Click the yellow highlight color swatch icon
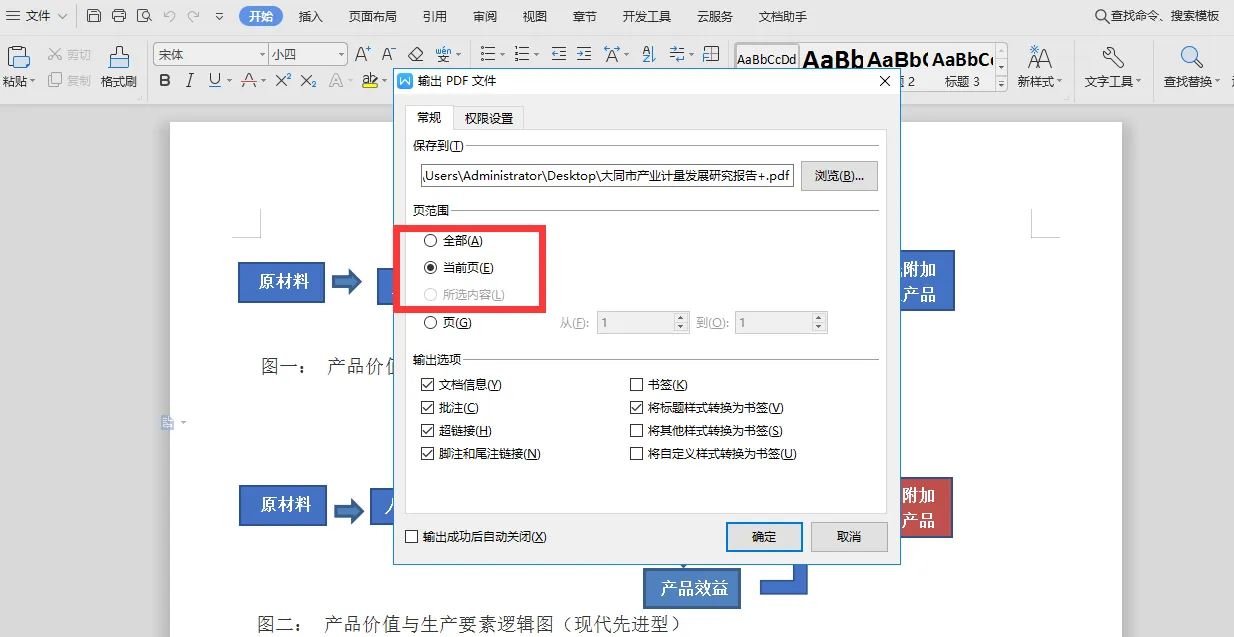The height and width of the screenshot is (637, 1234). (x=370, y=80)
